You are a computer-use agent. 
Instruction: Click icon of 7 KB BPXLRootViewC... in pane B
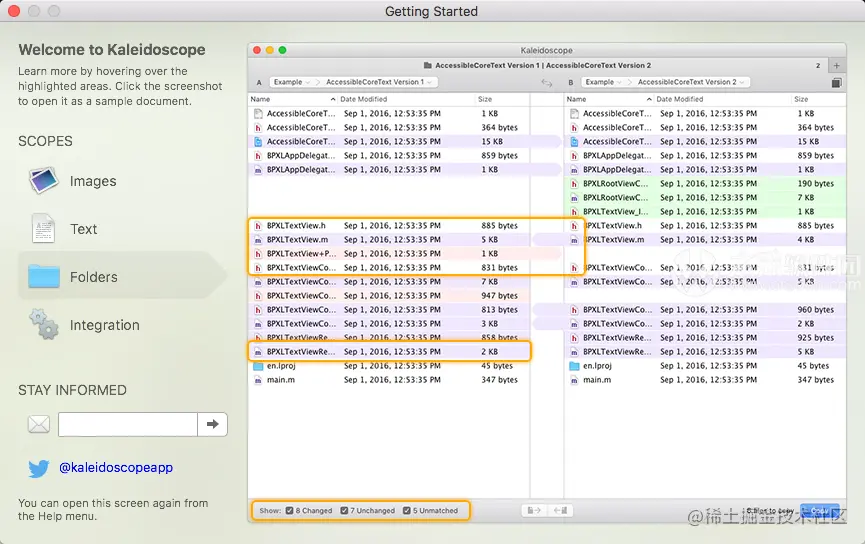click(x=574, y=198)
